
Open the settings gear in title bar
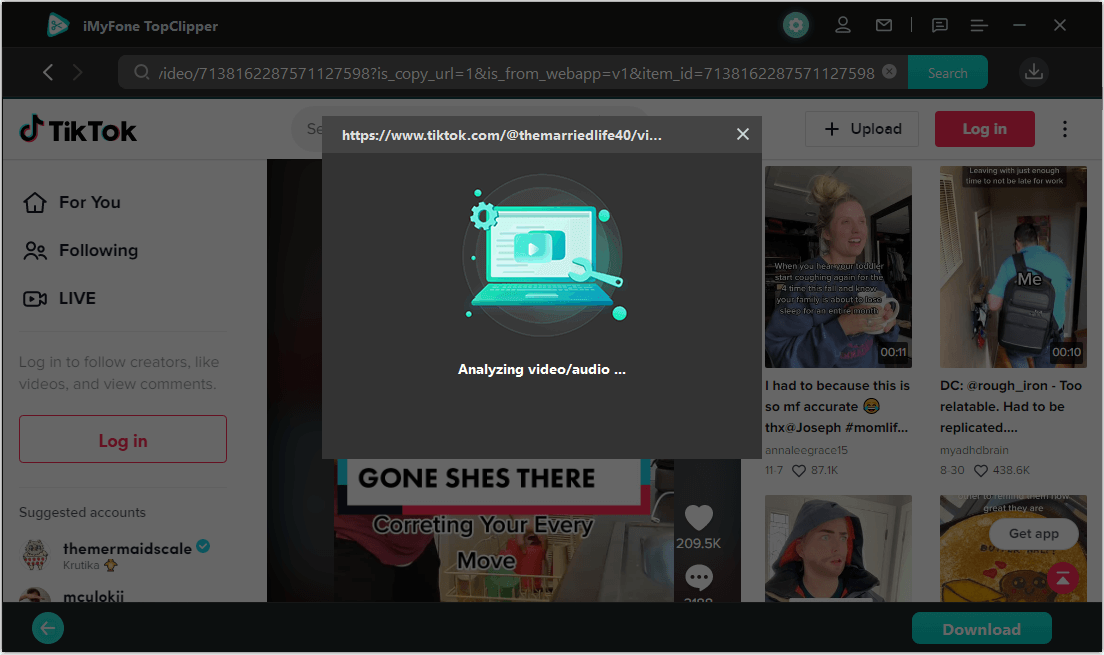(796, 26)
